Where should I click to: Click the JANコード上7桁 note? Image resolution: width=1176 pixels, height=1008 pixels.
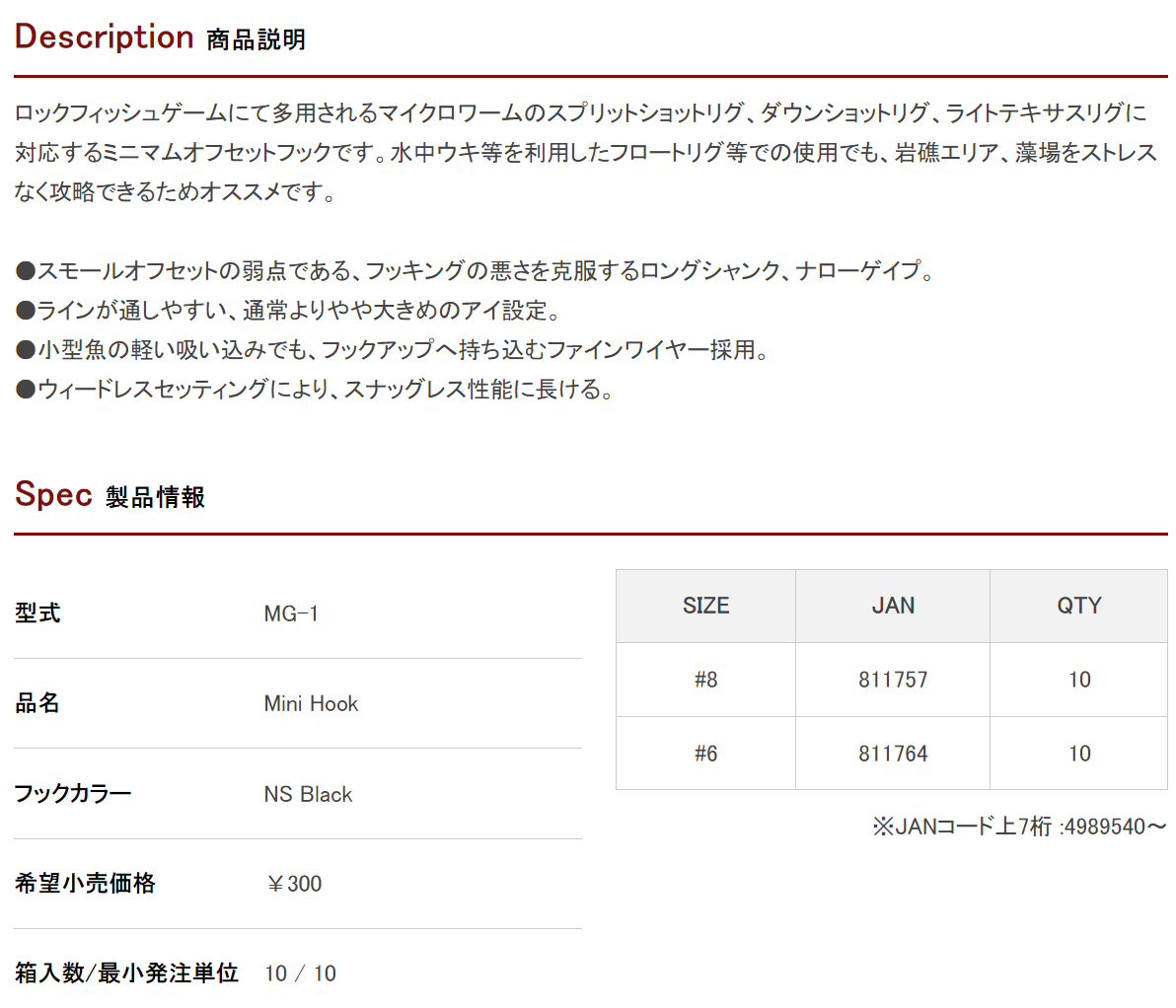click(x=1019, y=827)
